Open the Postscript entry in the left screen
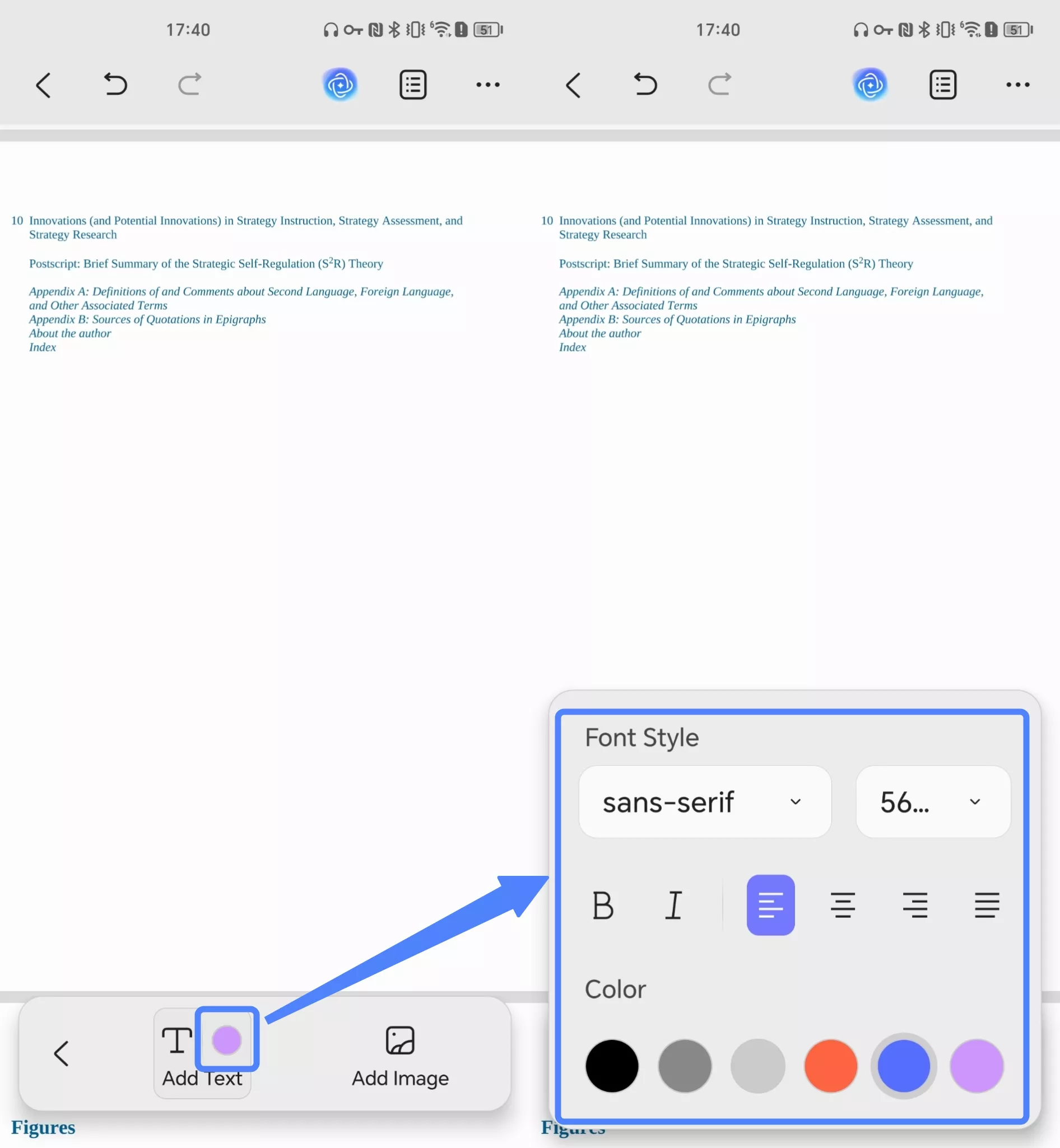1060x1148 pixels. coord(206,263)
